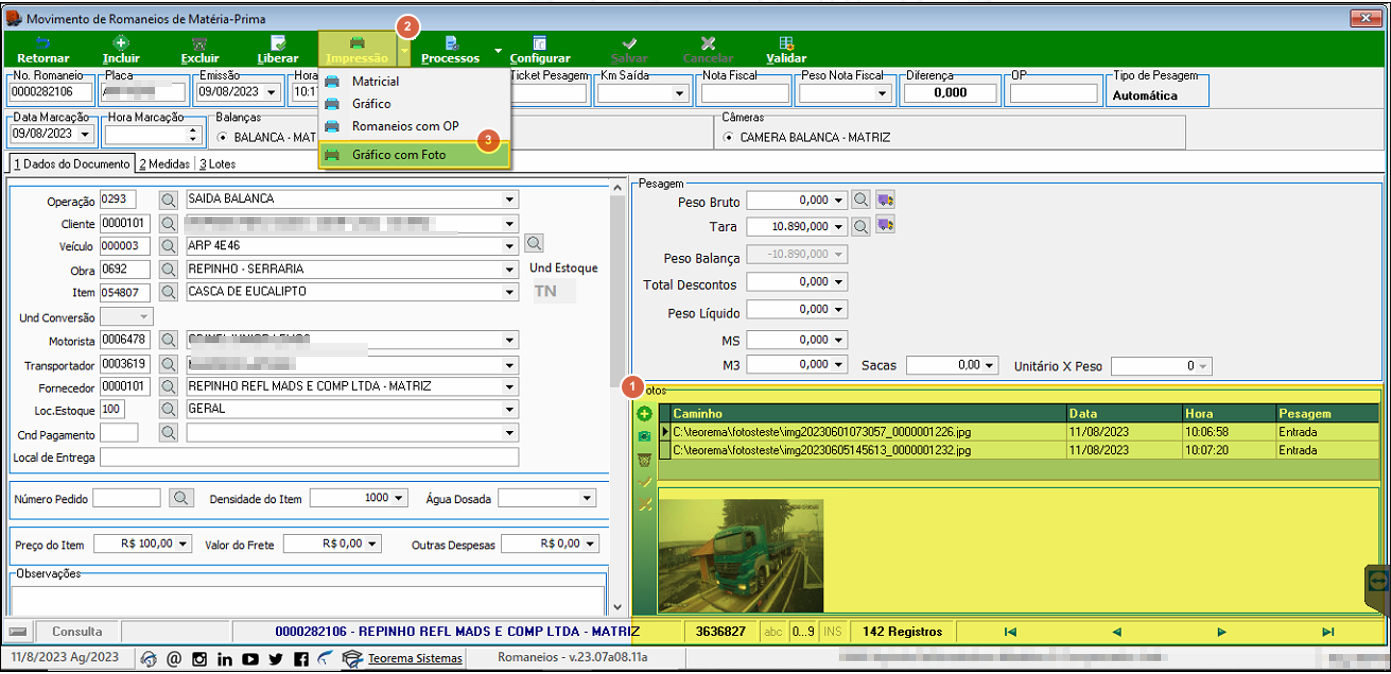The image size is (1391, 674).
Task: Search Número Pedido with magnifier icon
Action: (x=181, y=497)
